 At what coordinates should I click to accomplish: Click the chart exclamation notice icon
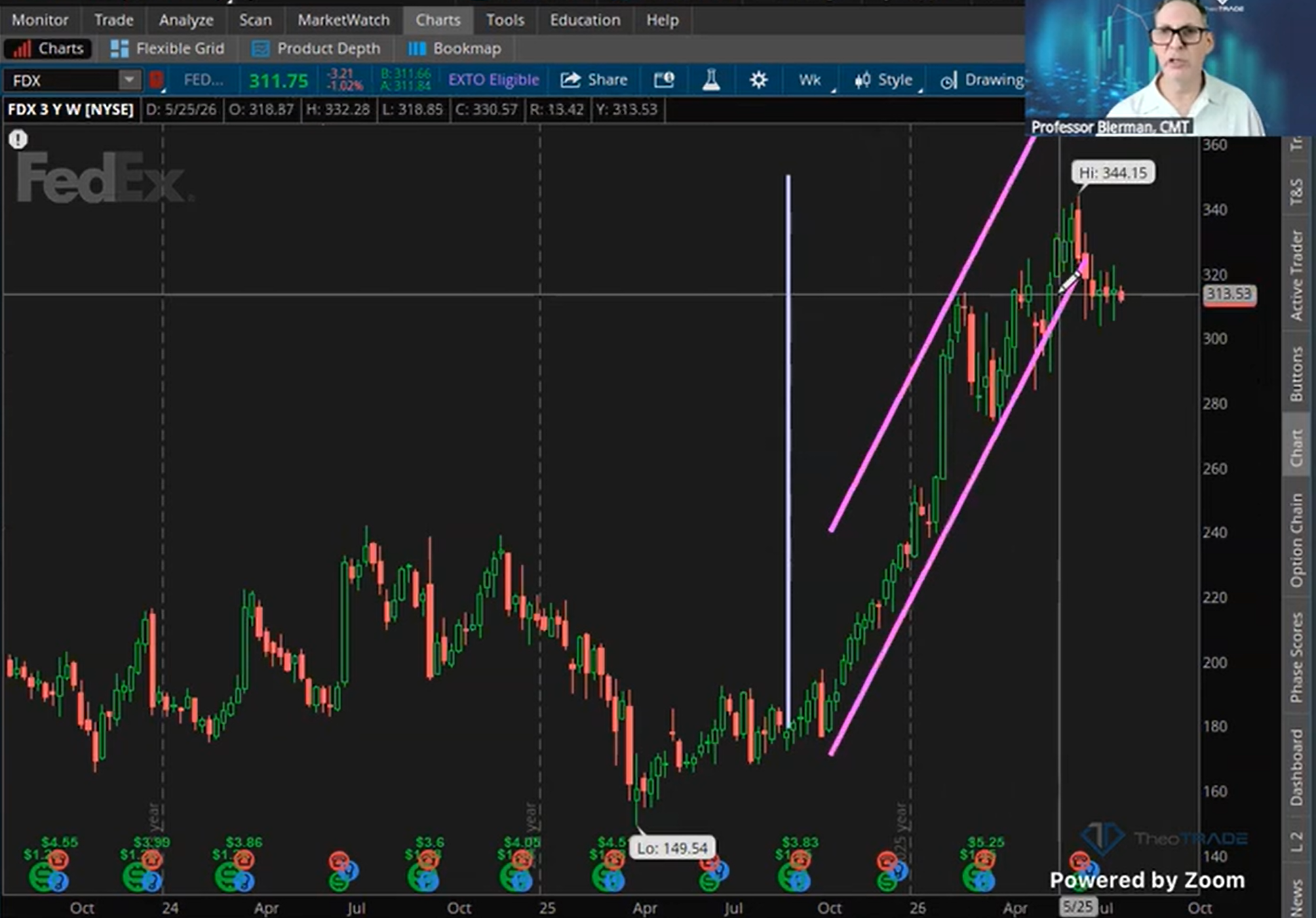18,140
